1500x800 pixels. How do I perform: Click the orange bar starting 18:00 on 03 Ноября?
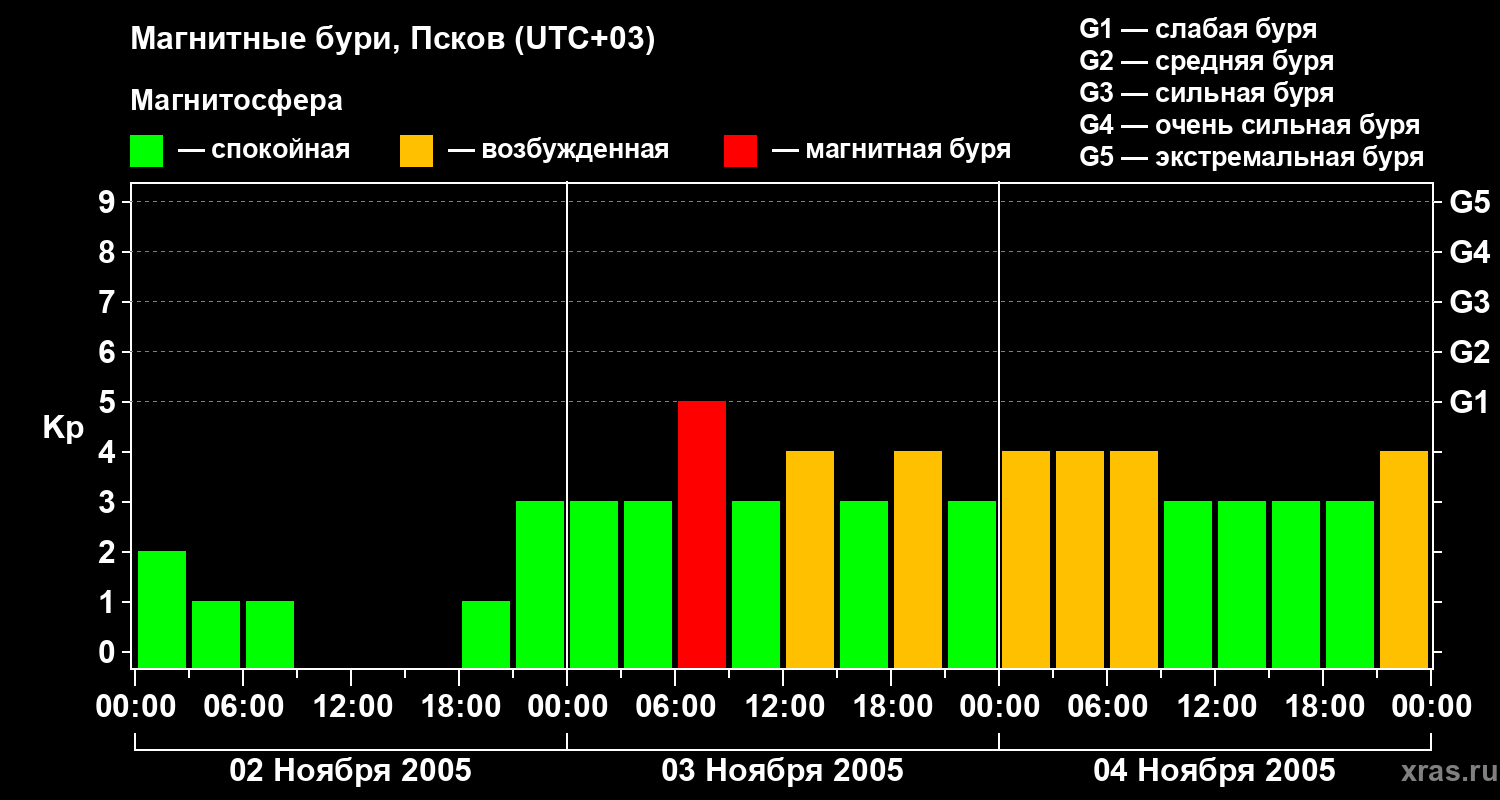click(x=918, y=559)
